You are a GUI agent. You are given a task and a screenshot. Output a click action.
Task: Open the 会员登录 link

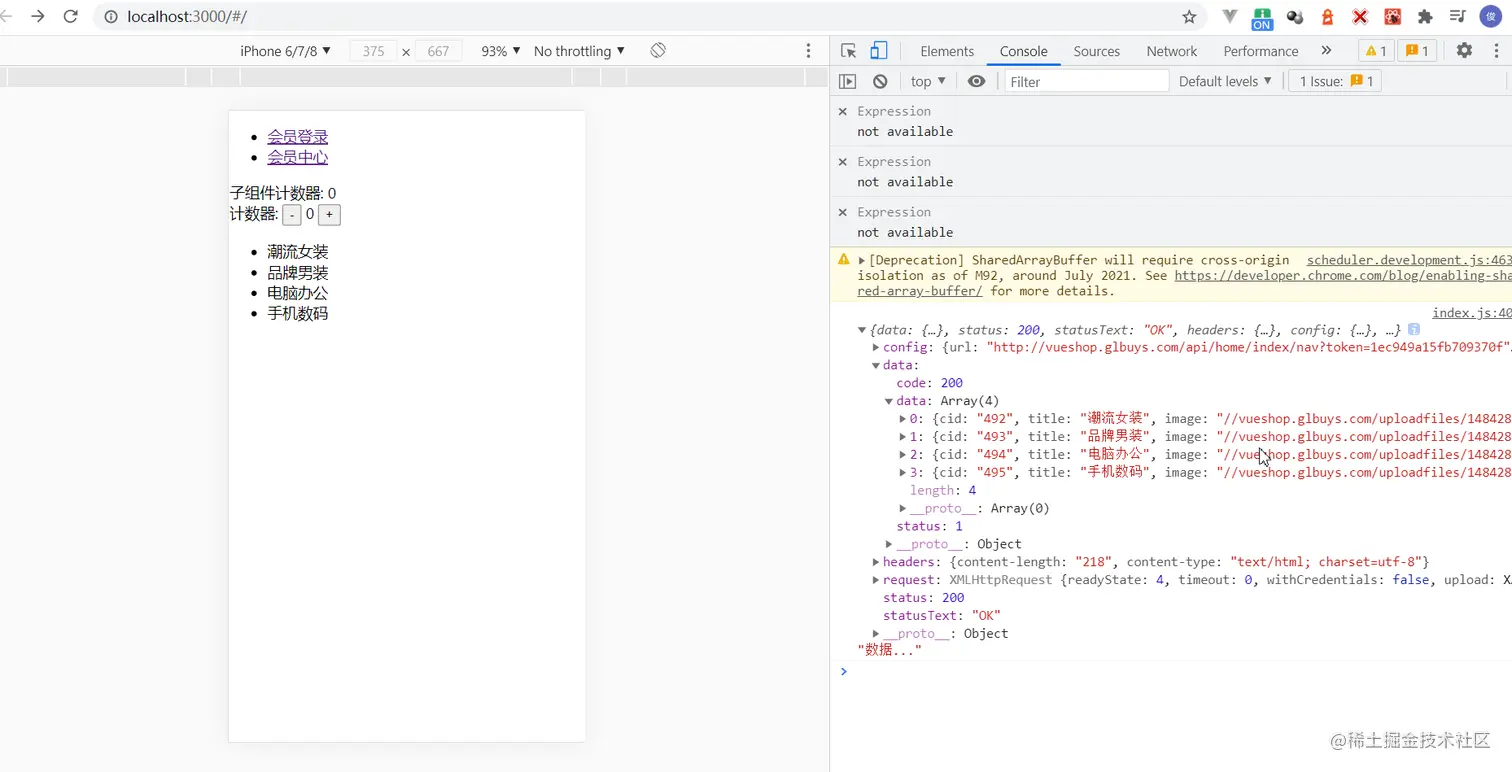(297, 137)
